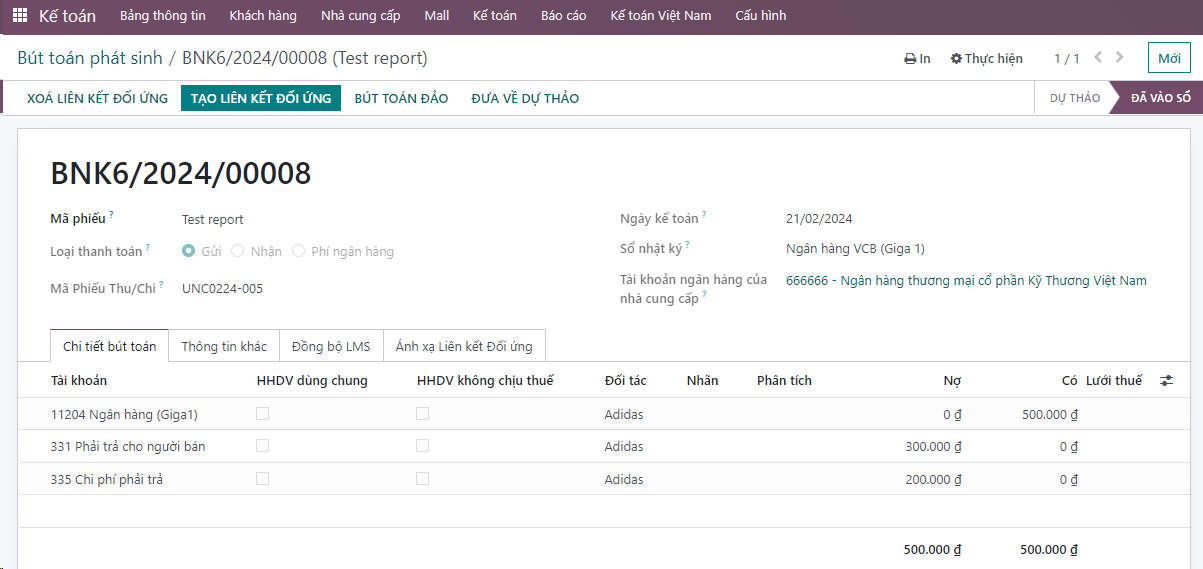Viewport: 1203px width, 569px height.
Task: Select DỰ THẢO status stage
Action: pos(1075,98)
